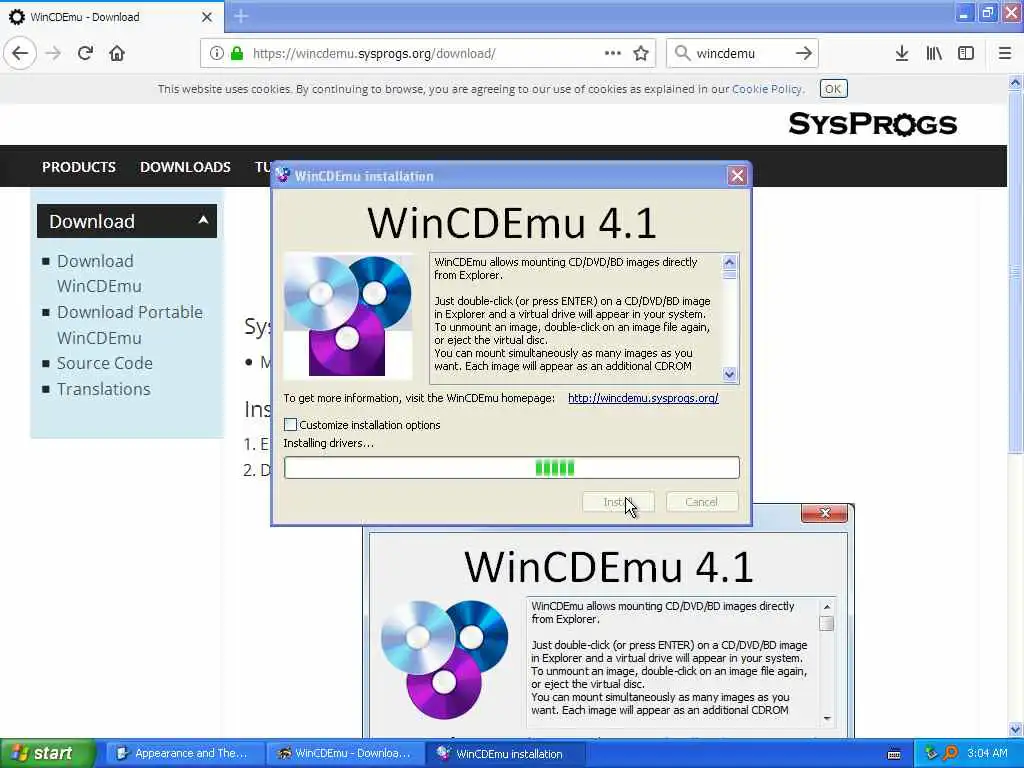Click the search go arrow in search box
Viewport: 1024px width, 768px height.
803,54
